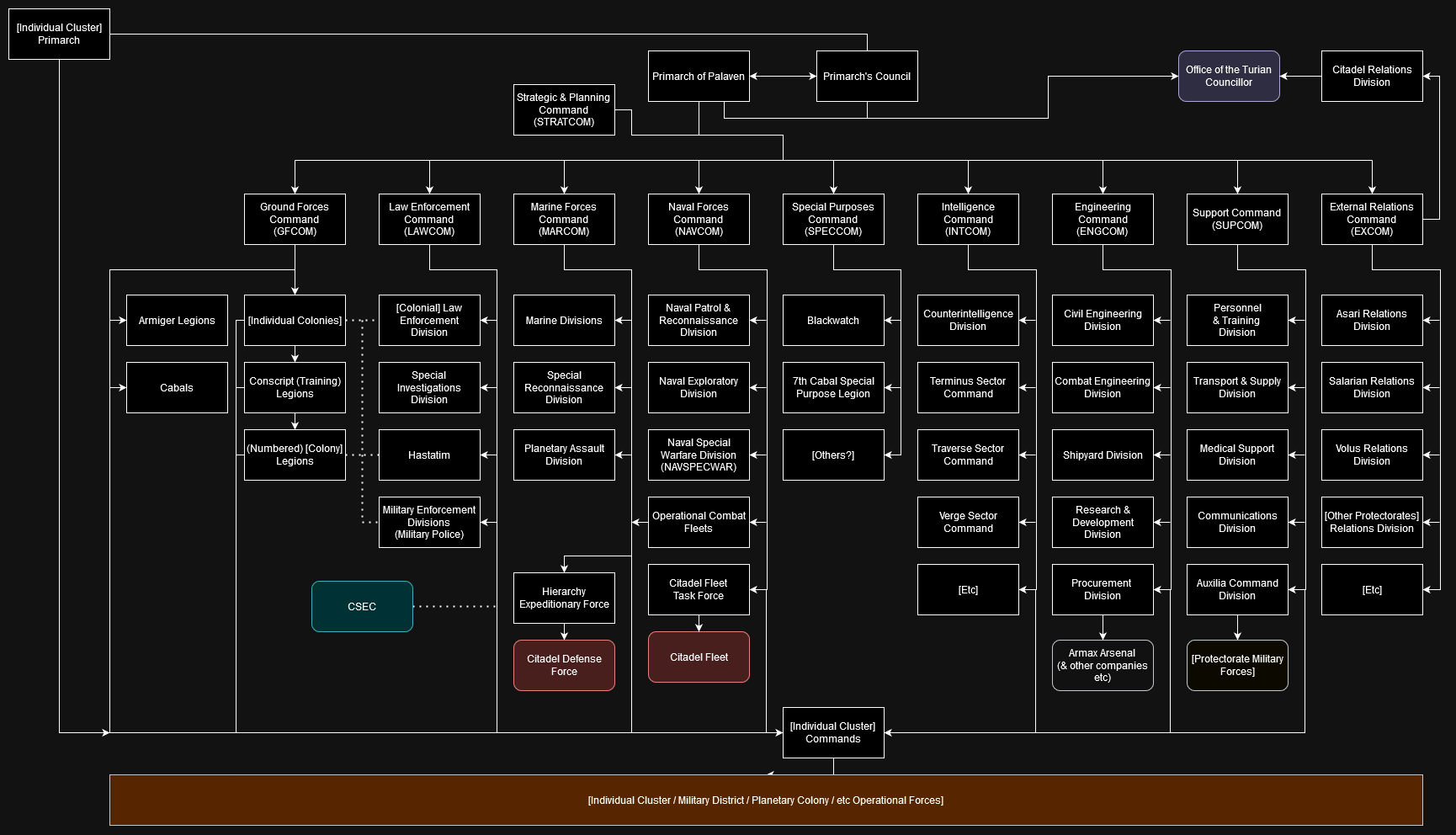The image size is (1456, 835).
Task: Open the Marine Forces Command (MARCOM) node
Action: tap(563, 220)
